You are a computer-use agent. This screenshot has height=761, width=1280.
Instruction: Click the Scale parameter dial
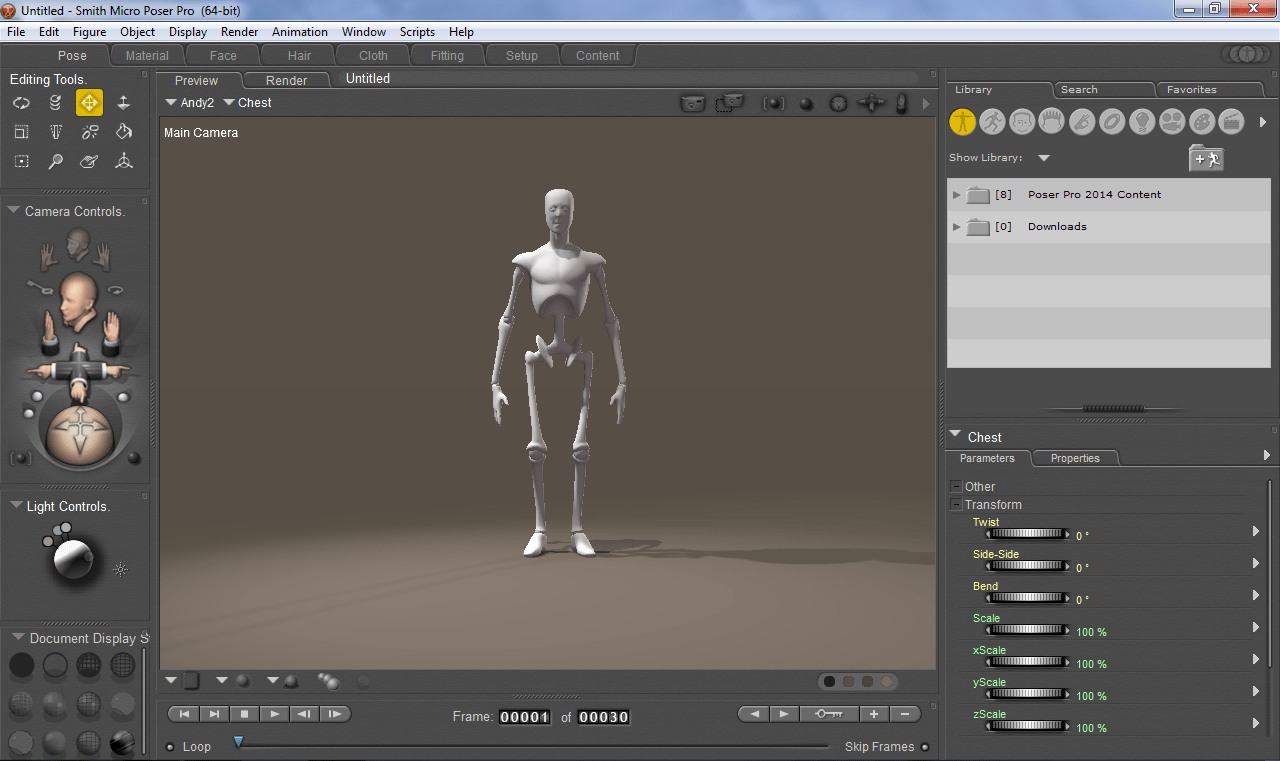[1028, 630]
